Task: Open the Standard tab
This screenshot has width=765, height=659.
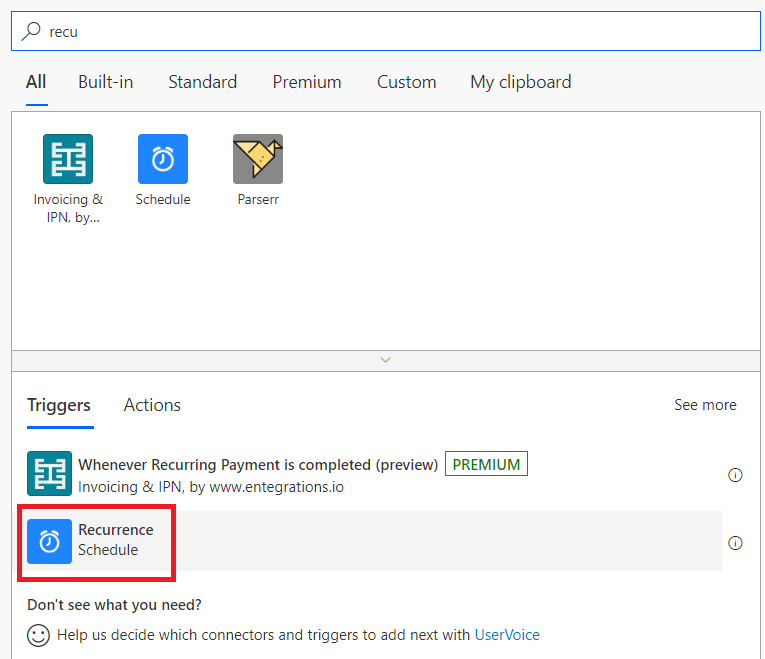Action: [x=202, y=82]
